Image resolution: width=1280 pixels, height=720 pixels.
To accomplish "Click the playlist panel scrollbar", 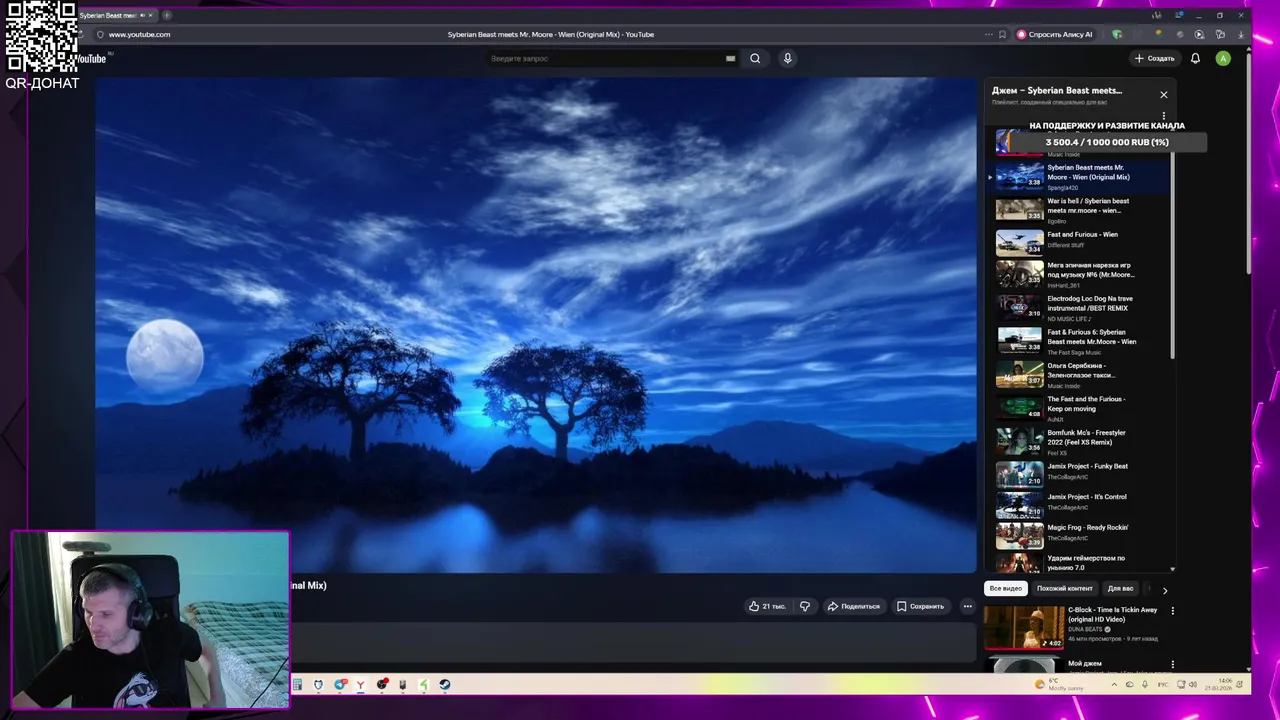I will [1172, 256].
